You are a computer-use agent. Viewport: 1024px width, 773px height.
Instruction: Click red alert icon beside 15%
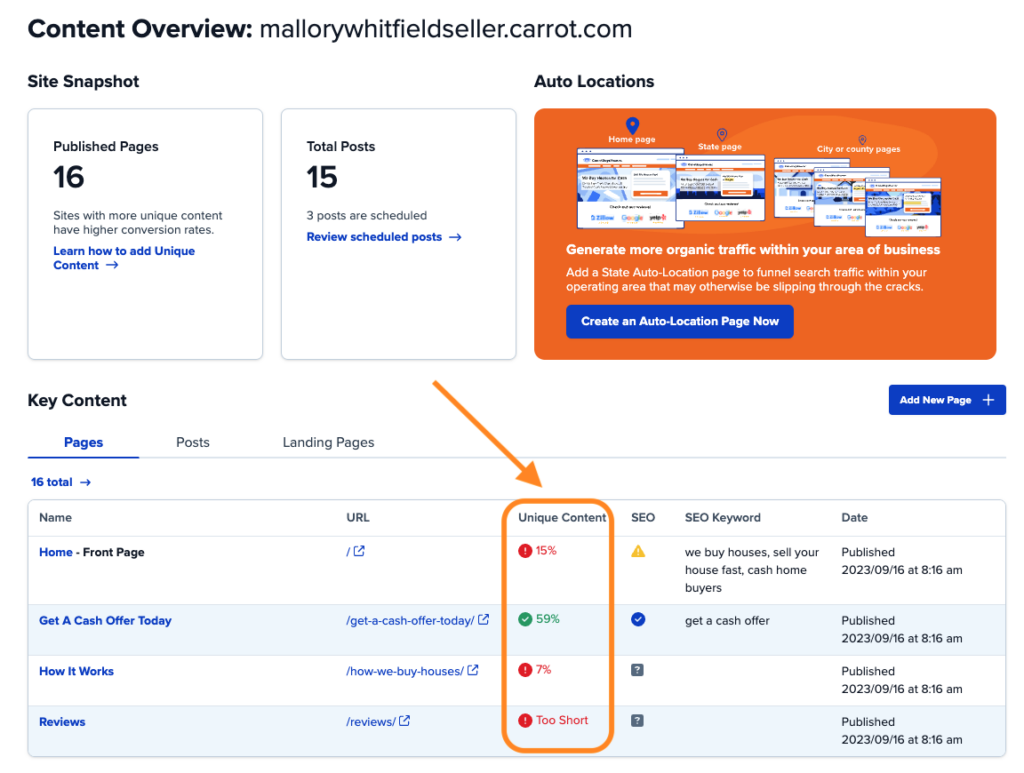point(525,551)
